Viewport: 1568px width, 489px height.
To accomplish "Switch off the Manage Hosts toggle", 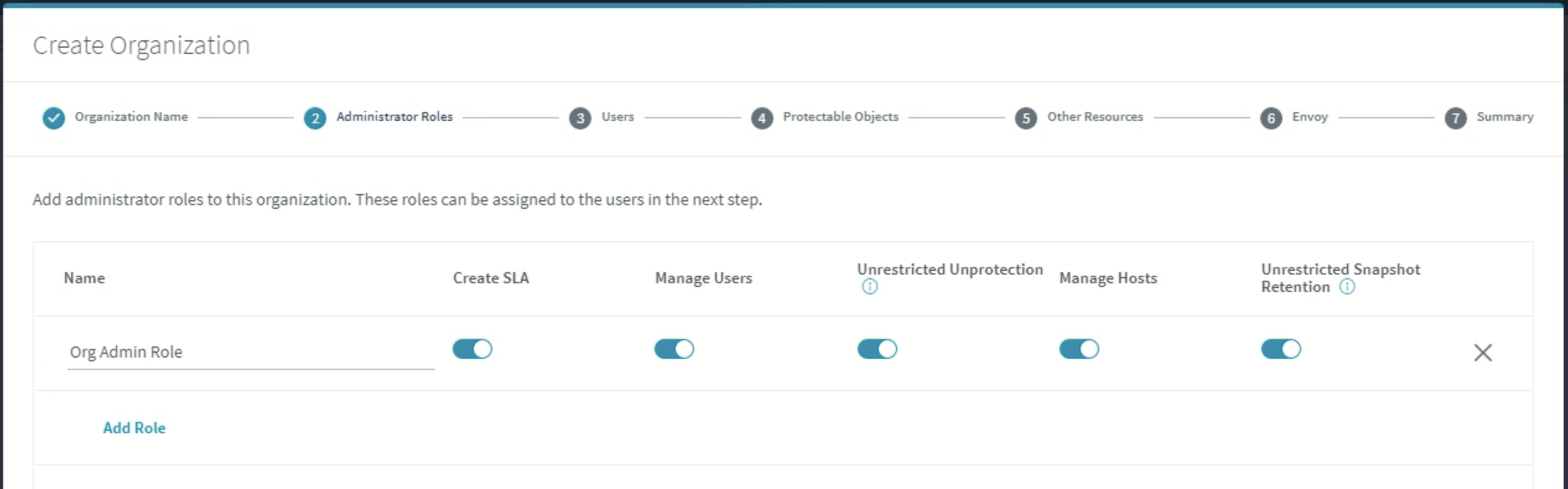I will point(1079,349).
